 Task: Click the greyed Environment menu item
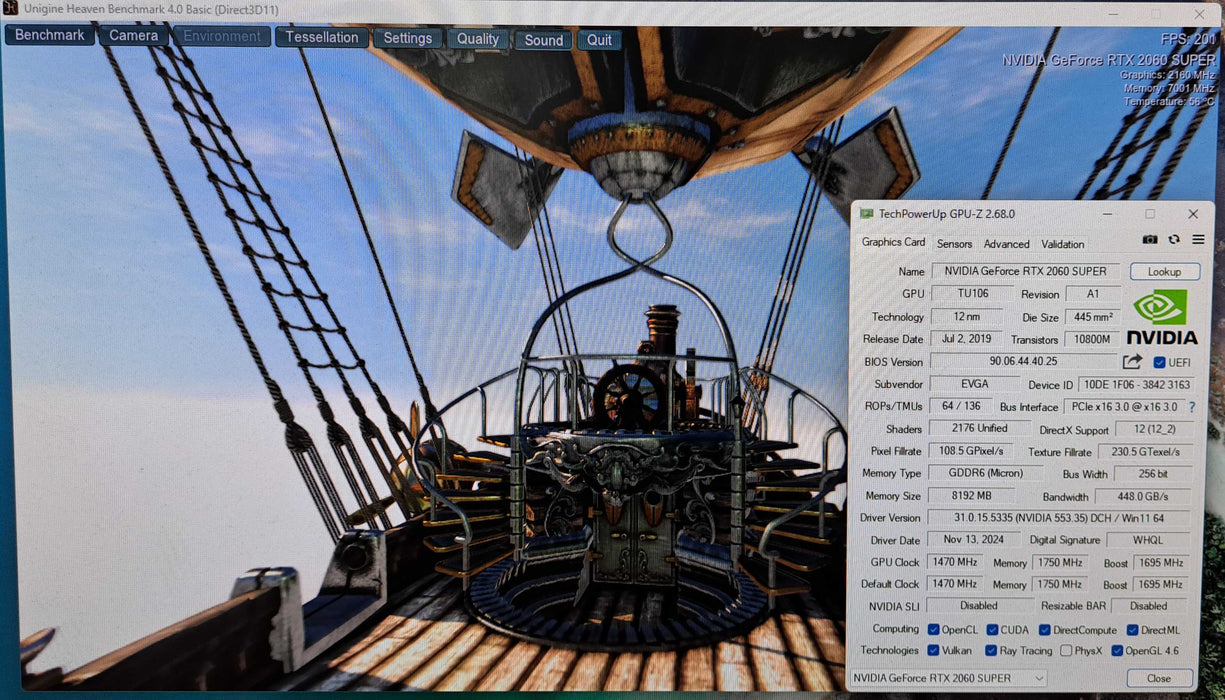[x=222, y=36]
